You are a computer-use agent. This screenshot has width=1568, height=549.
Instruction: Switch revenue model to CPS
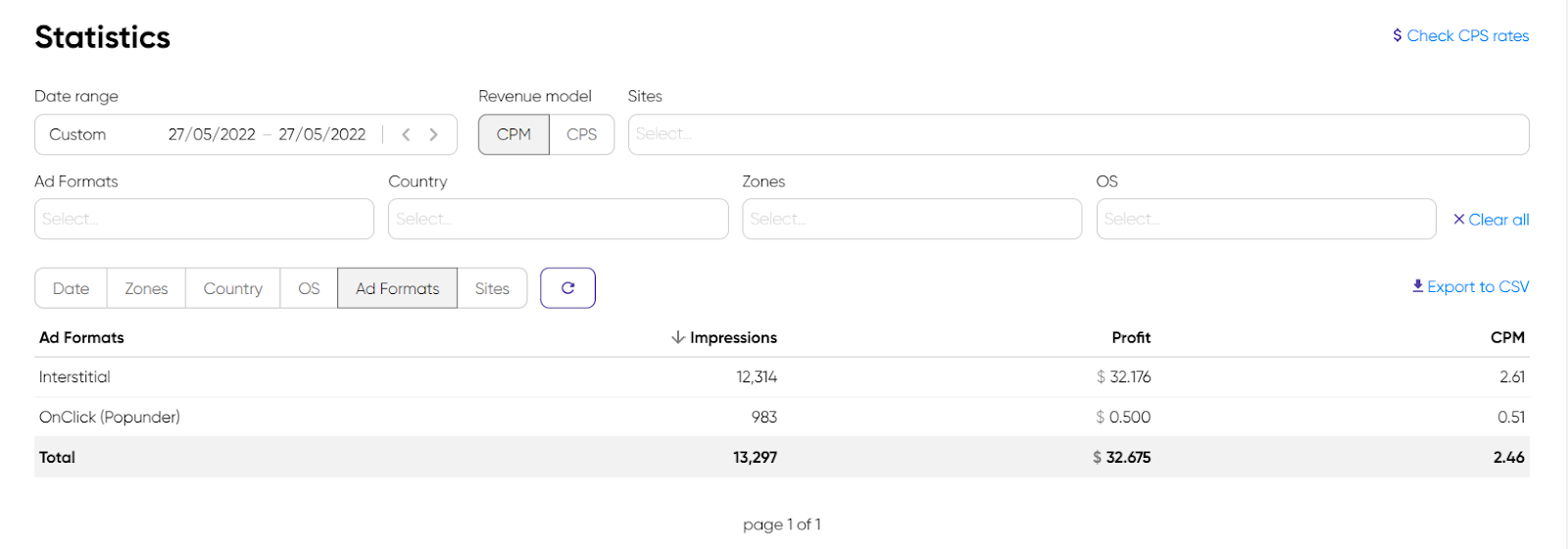click(x=581, y=135)
